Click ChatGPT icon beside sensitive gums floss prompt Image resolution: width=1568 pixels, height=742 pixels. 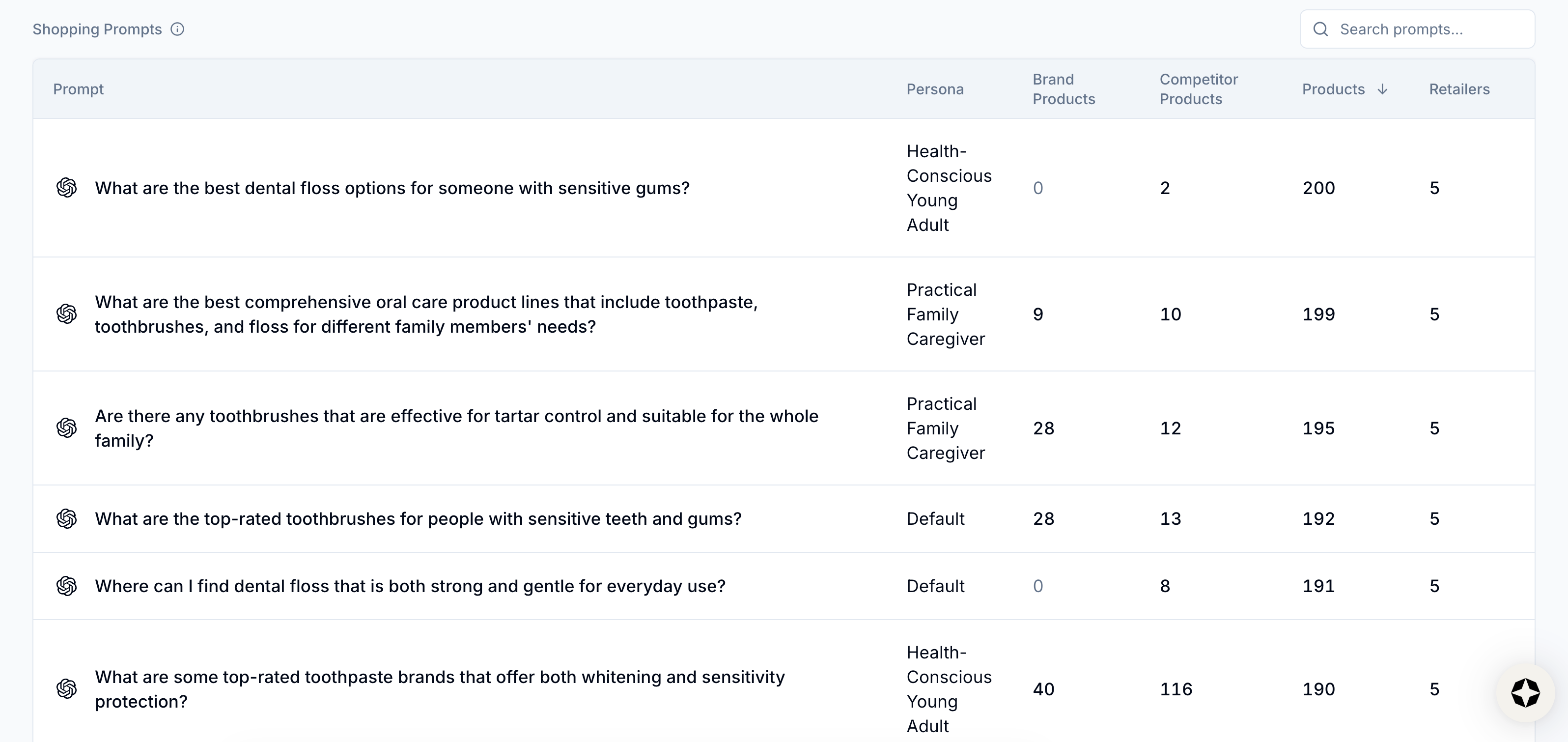click(x=67, y=188)
